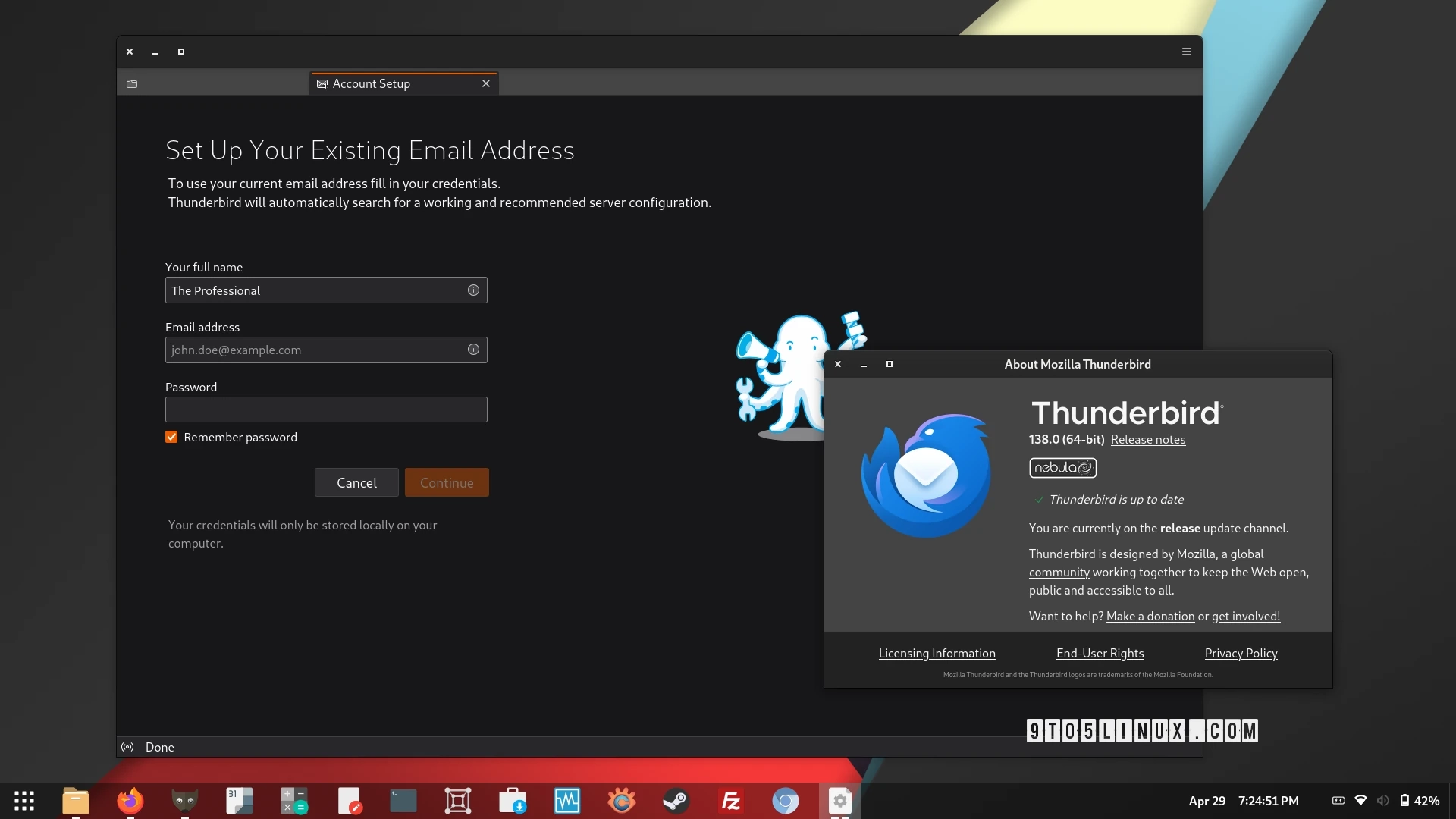Open the app grid launcher
Screen dimensions: 1456x819
(x=24, y=801)
